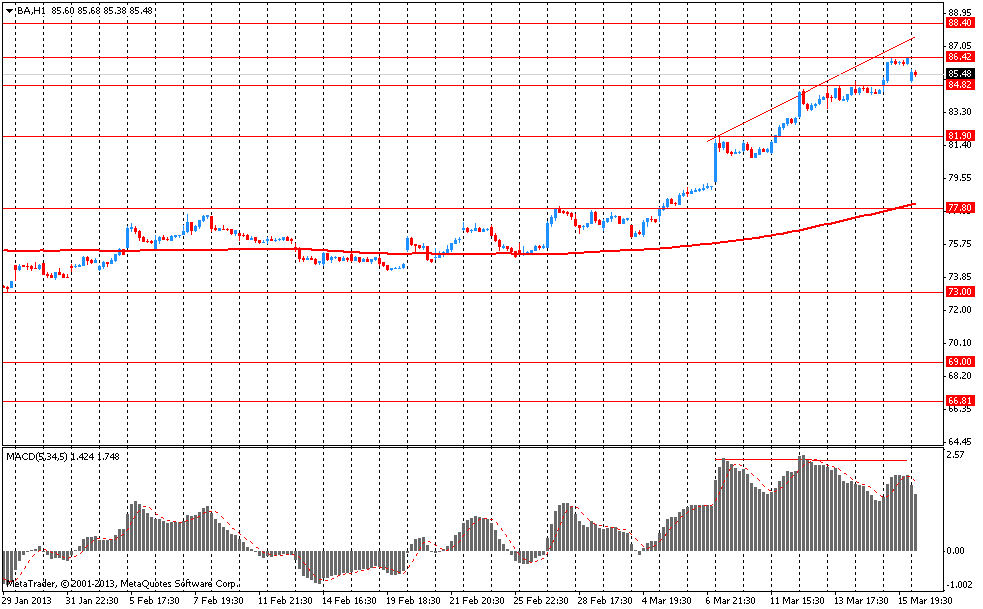The height and width of the screenshot is (609, 983).
Task: Click the 14 Feb 16:30 time label
Action: click(x=350, y=600)
